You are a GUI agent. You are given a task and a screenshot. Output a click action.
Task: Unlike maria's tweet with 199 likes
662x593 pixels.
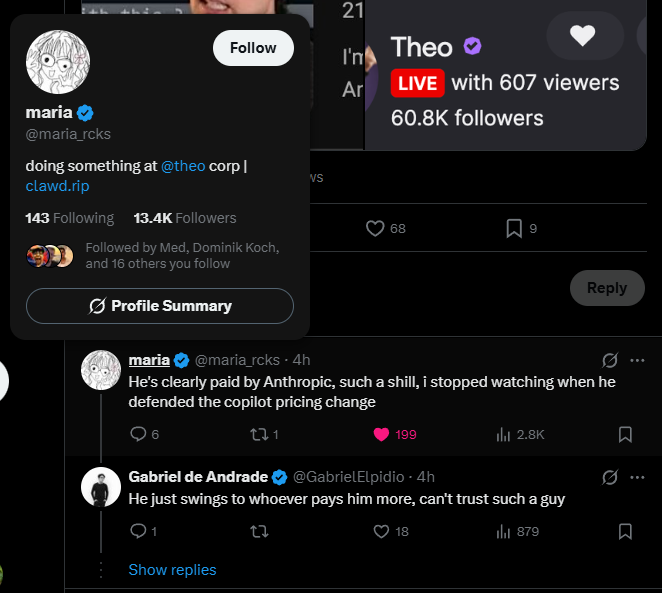[381, 434]
